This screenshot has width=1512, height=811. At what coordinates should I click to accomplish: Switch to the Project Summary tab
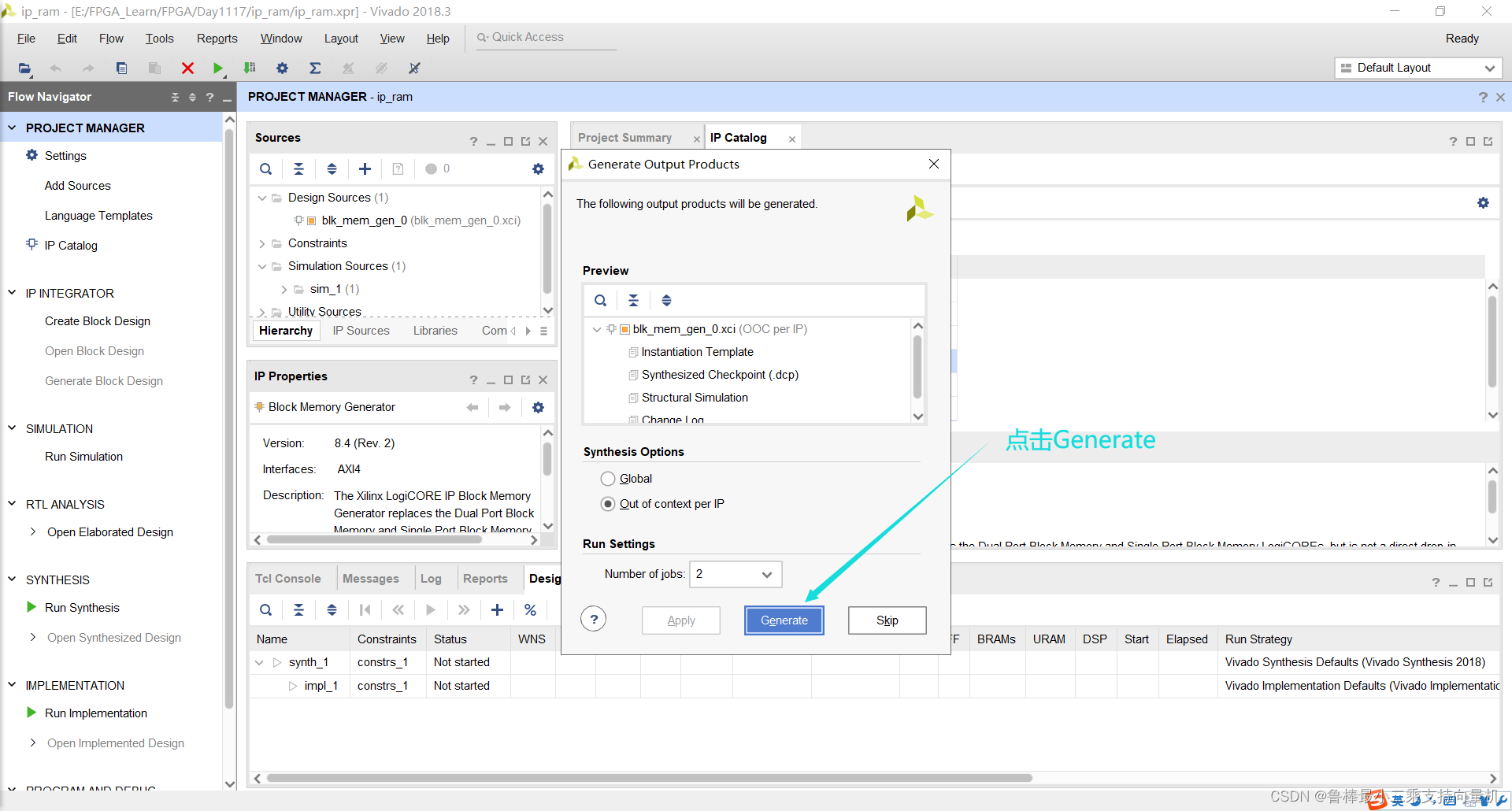[624, 138]
